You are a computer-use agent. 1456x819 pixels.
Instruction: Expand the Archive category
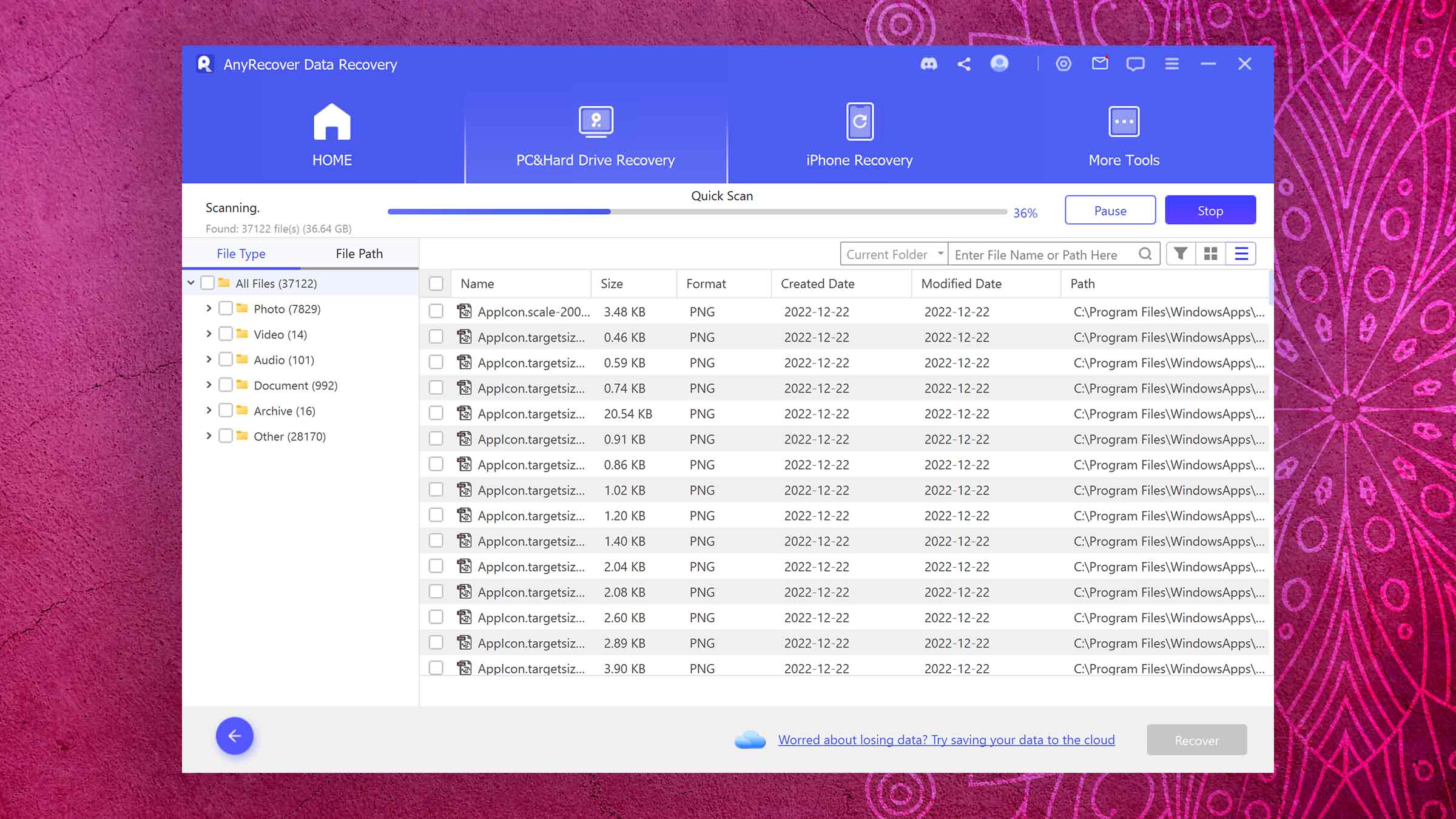click(209, 410)
